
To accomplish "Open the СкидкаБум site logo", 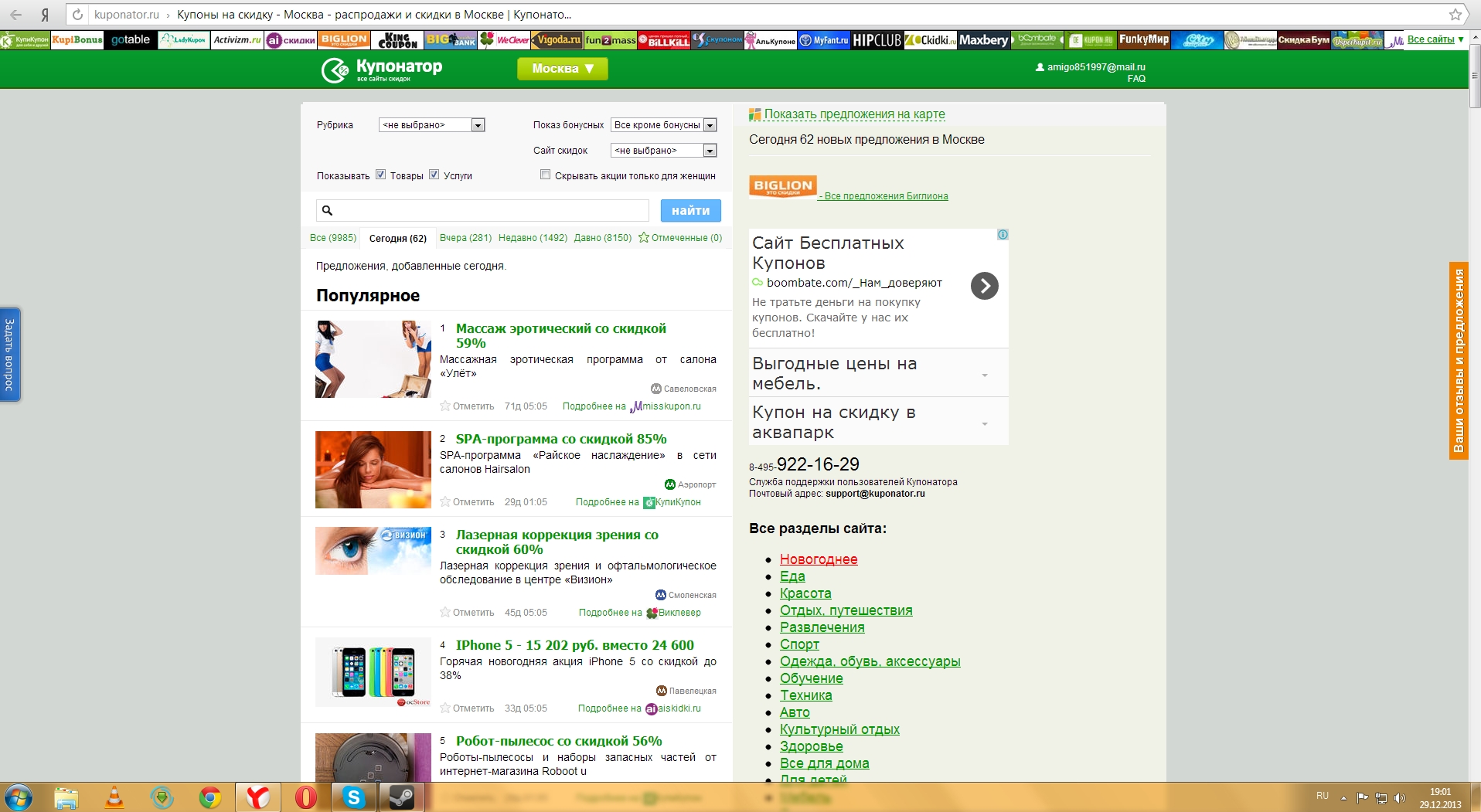I will pyautogui.click(x=1304, y=39).
